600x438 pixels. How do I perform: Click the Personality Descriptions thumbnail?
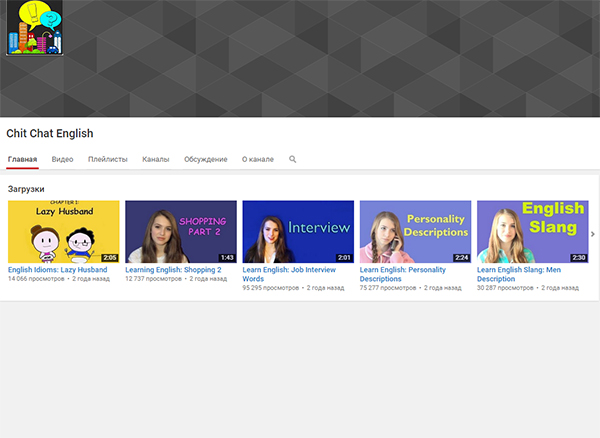click(415, 231)
